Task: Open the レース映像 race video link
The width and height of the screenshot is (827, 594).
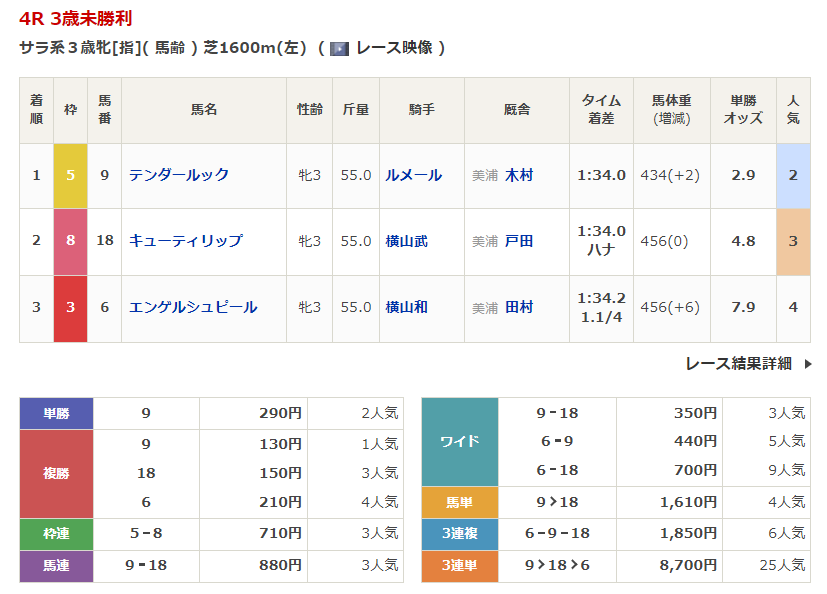Action: [x=394, y=48]
